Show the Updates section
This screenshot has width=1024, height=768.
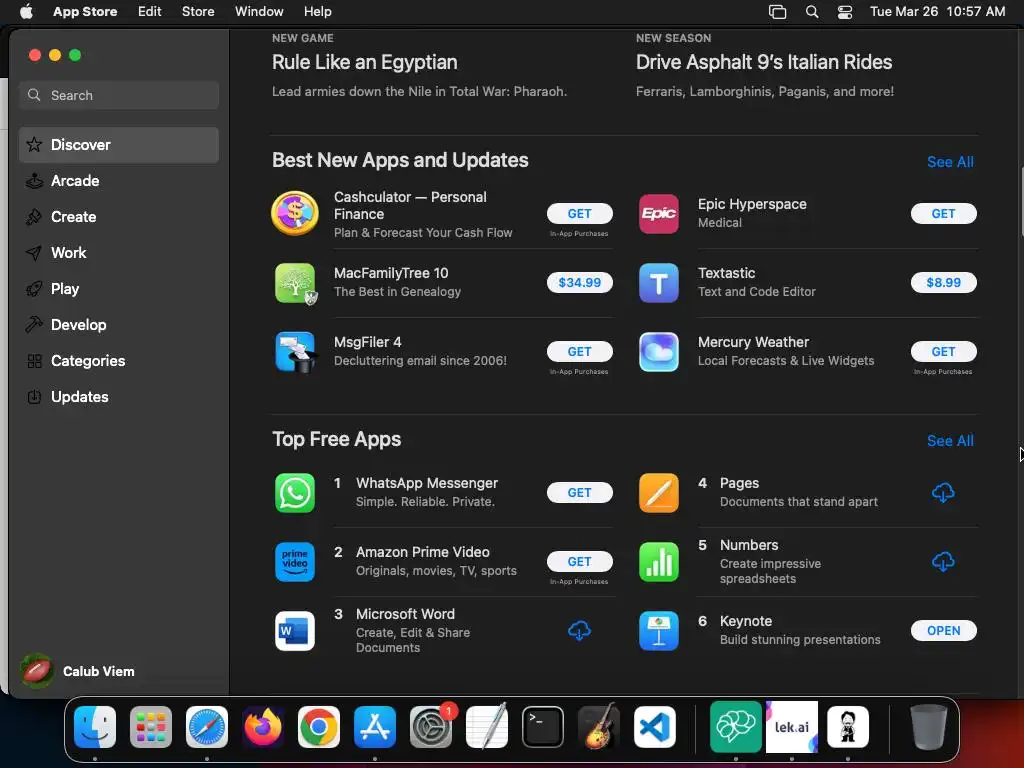(119, 396)
